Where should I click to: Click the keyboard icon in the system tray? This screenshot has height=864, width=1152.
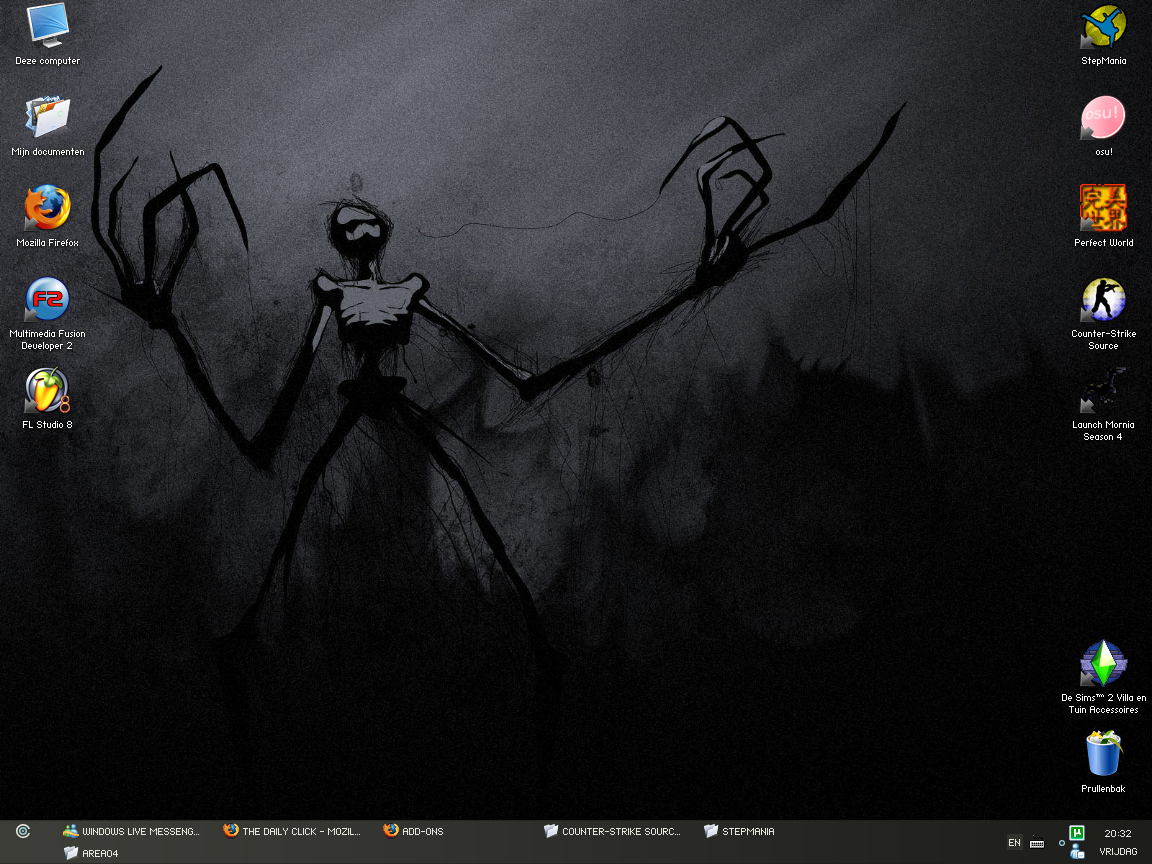pos(1037,843)
